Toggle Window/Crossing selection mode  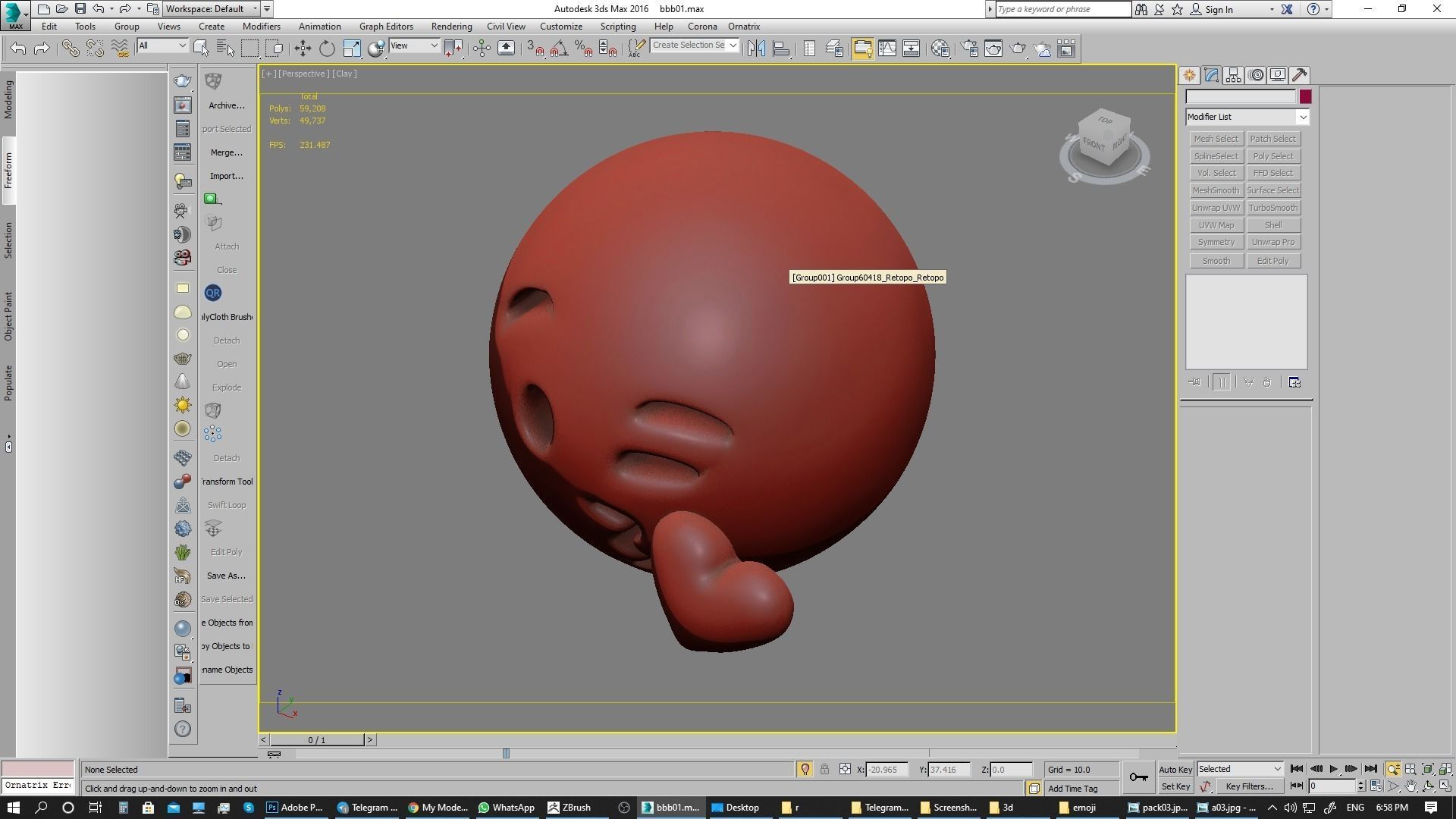click(275, 49)
